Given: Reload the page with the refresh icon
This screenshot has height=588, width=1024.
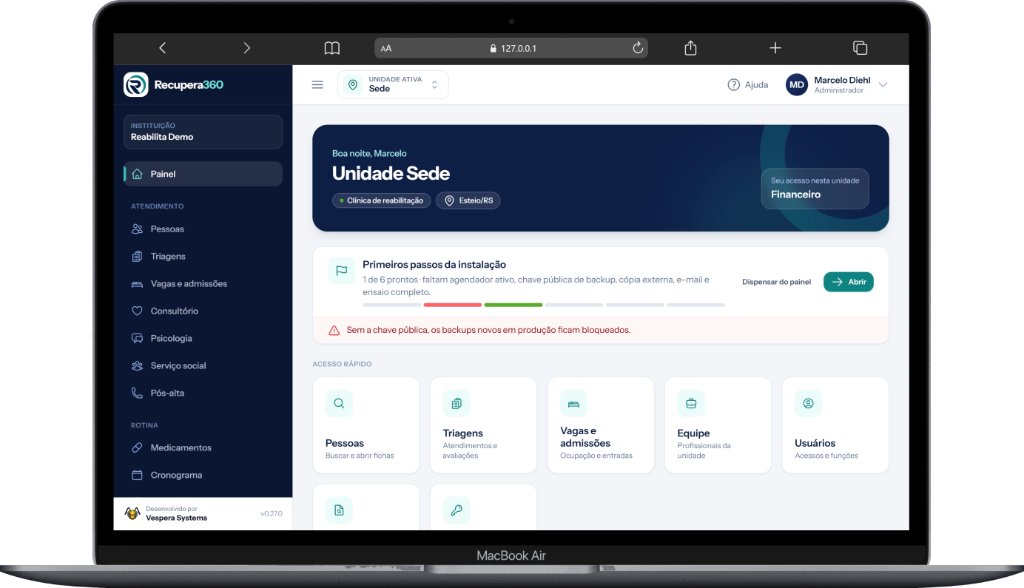Looking at the screenshot, I should 637,48.
